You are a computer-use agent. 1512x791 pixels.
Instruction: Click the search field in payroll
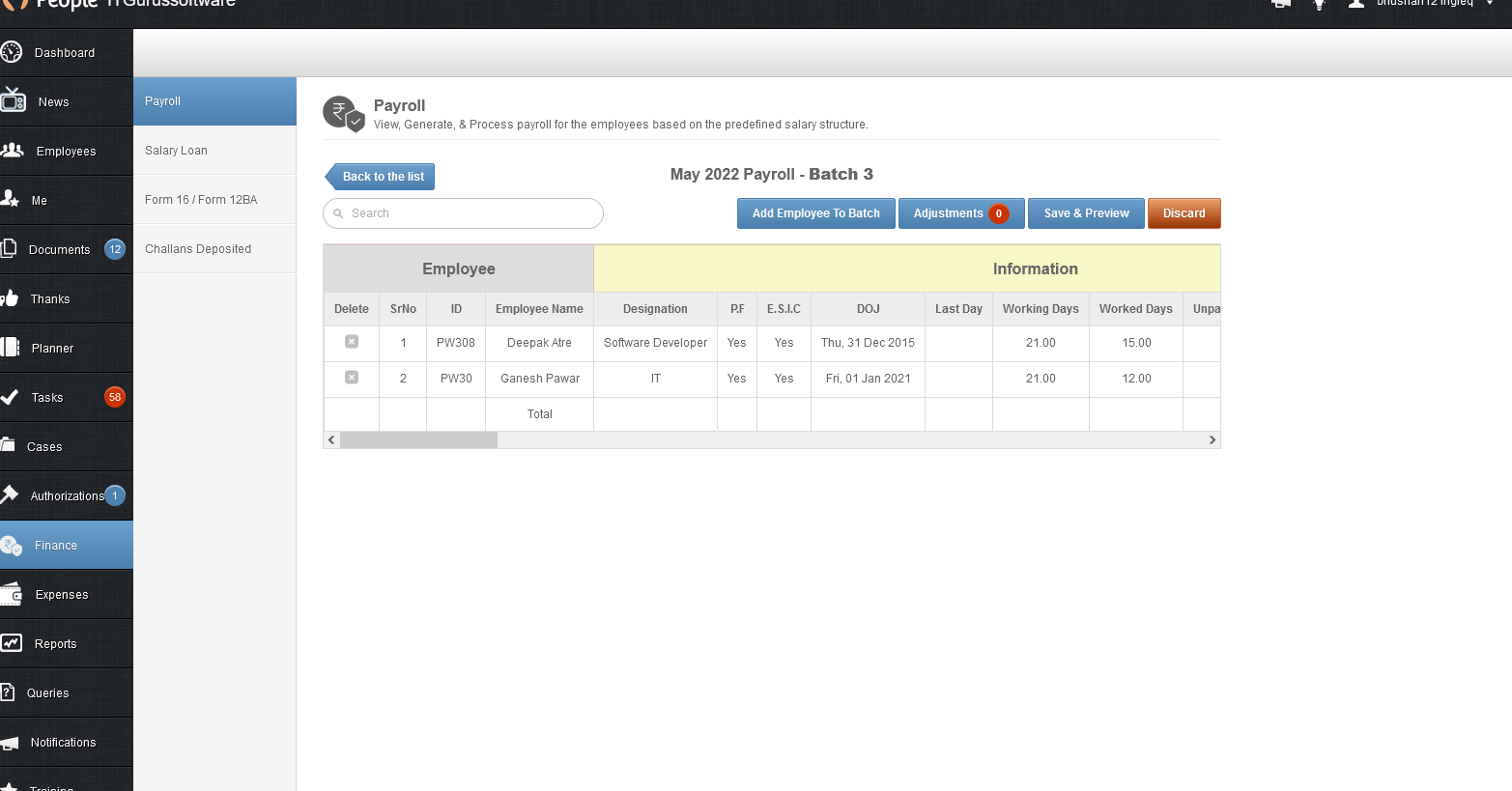click(x=464, y=213)
